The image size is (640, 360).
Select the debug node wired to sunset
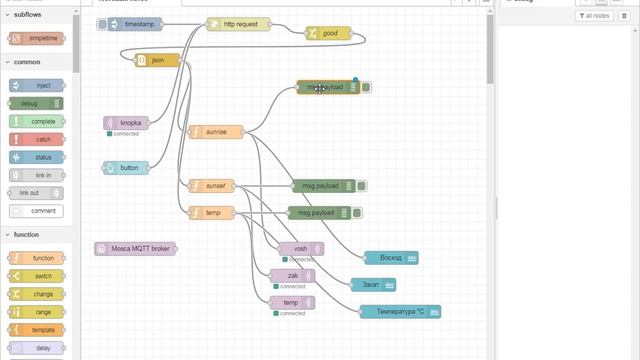[324, 186]
